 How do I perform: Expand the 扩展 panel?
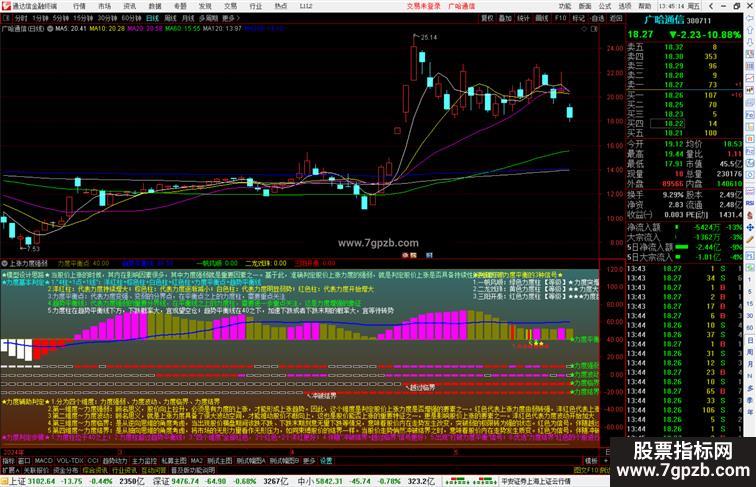point(10,470)
